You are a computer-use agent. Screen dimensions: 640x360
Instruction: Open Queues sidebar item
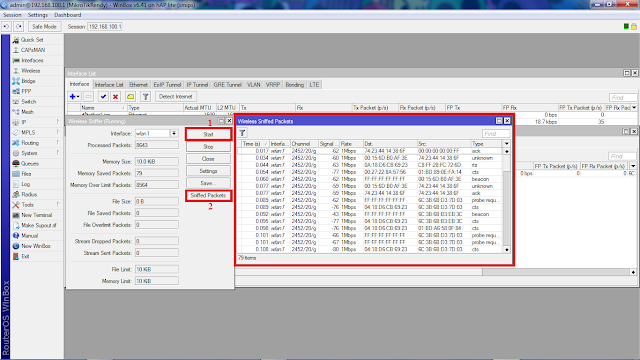(x=30, y=164)
